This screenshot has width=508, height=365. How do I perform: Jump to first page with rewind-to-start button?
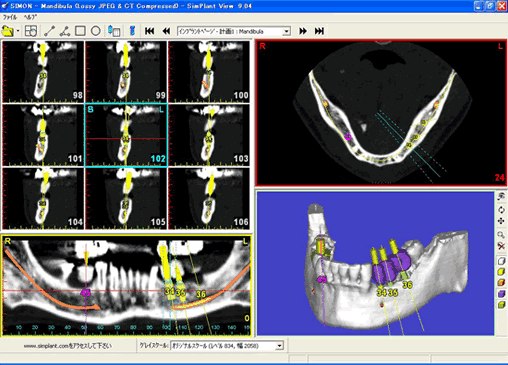150,31
